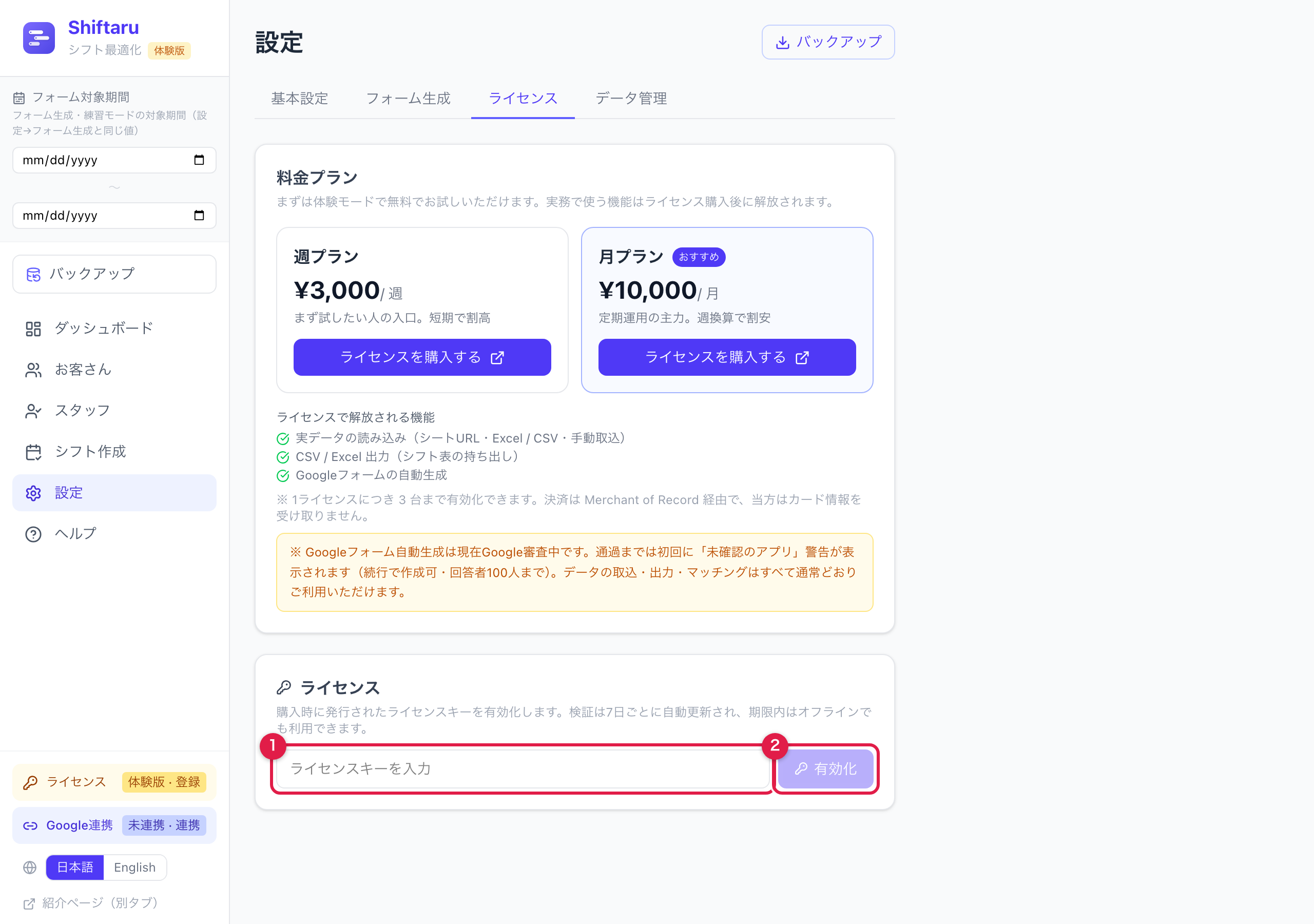Click the staff person-check icon
The width and height of the screenshot is (1314, 924).
33,411
